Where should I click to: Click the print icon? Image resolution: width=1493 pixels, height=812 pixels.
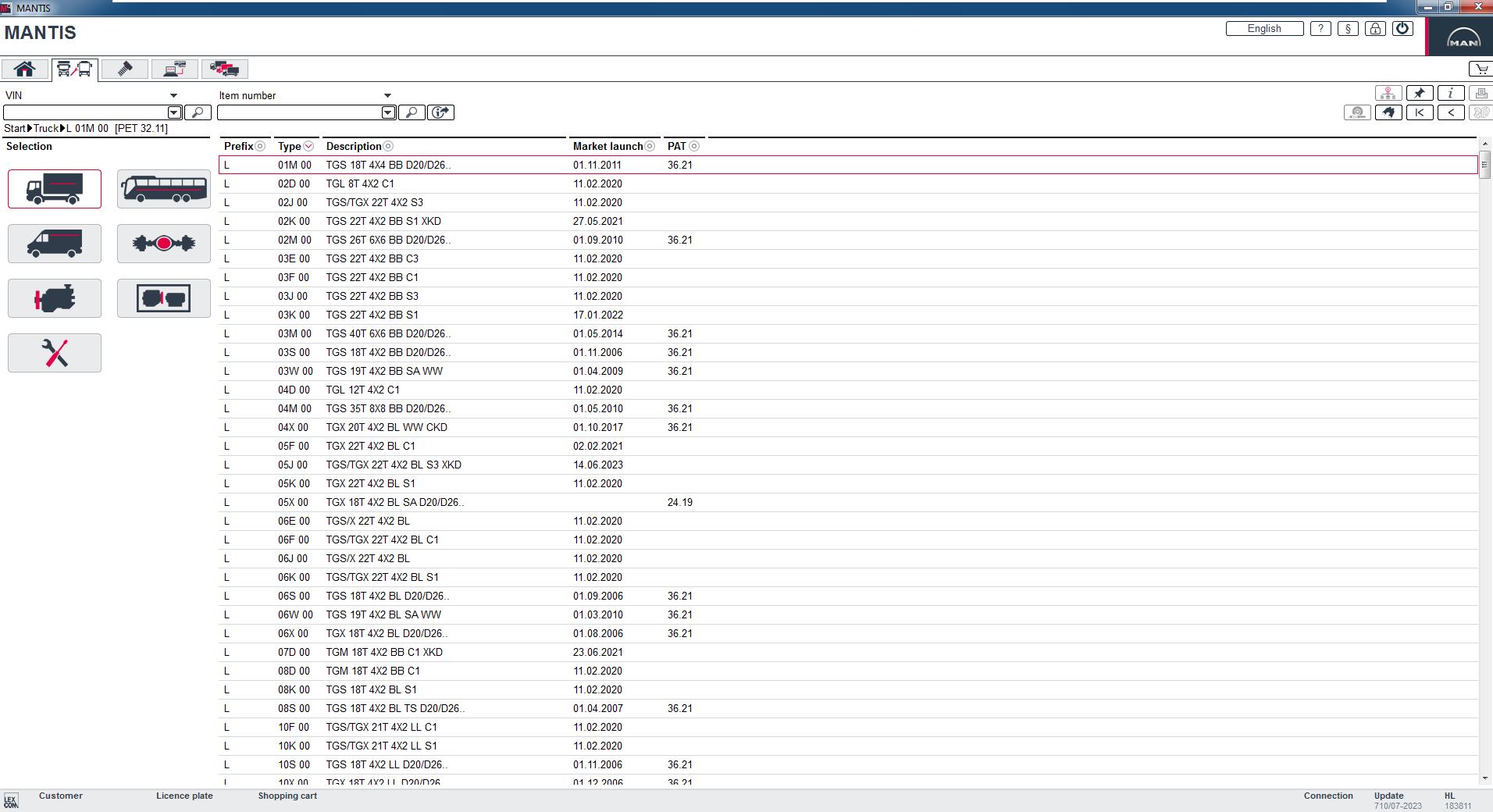coord(1481,92)
